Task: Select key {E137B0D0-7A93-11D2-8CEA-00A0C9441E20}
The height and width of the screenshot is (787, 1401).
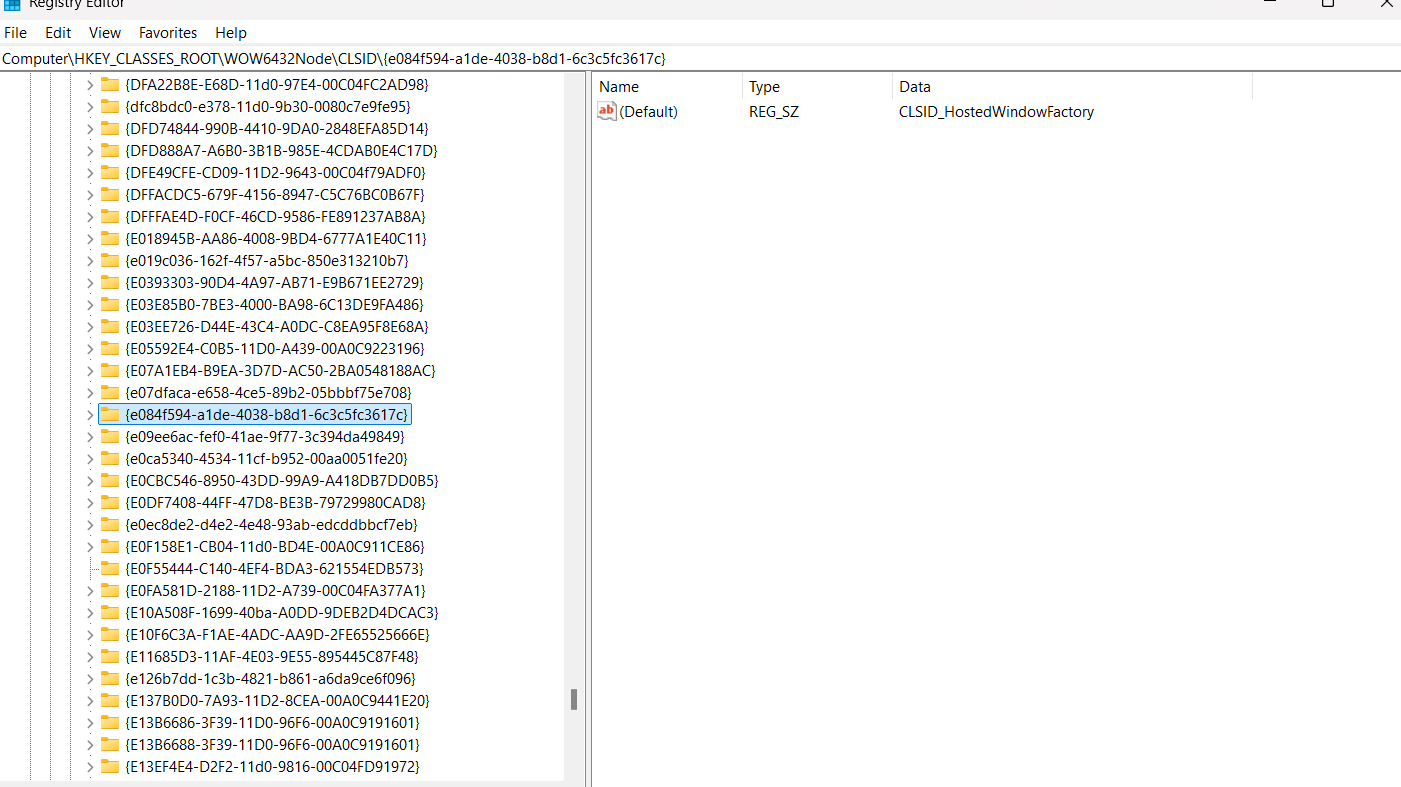Action: (277, 700)
